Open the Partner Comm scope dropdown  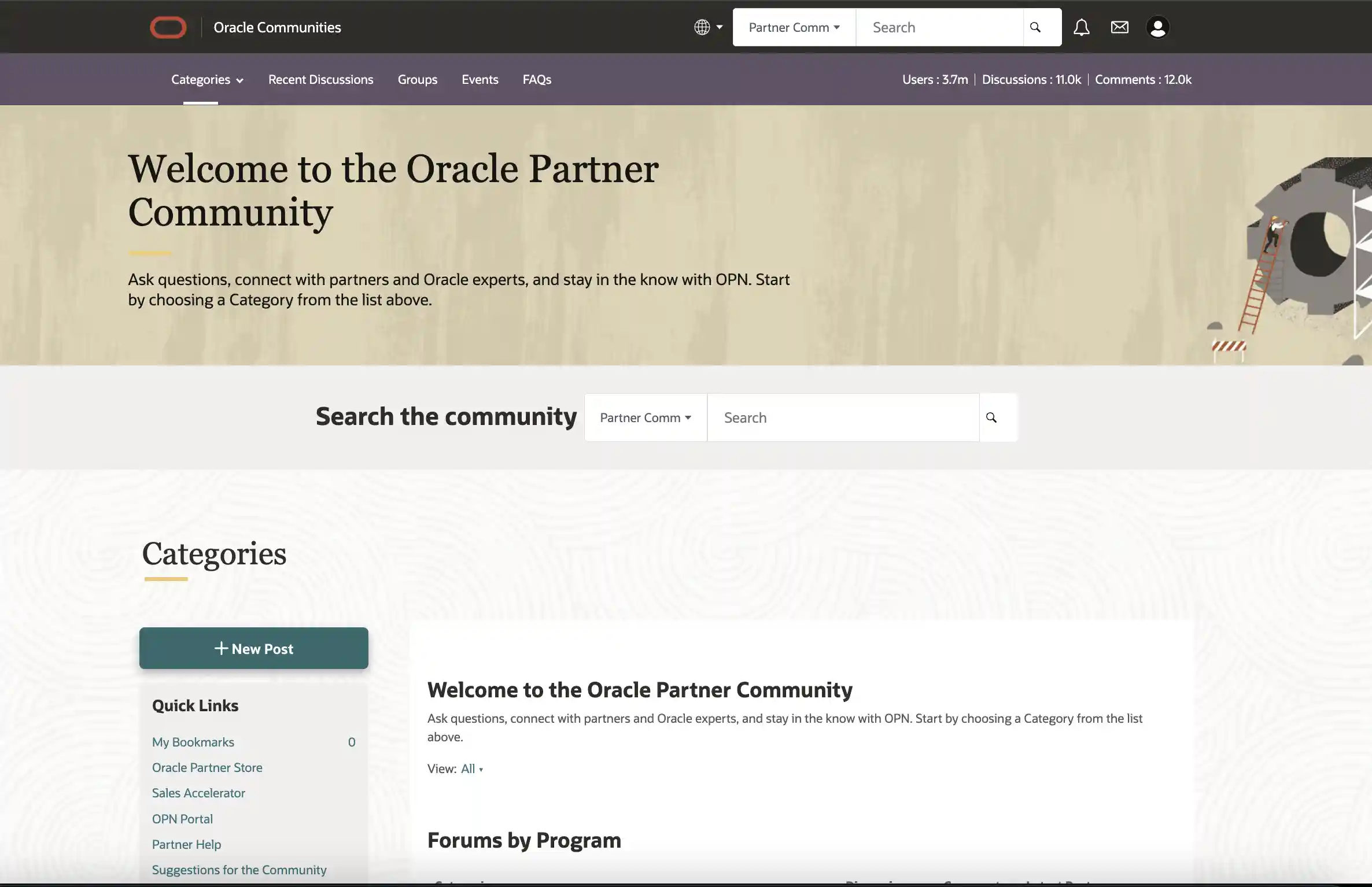794,27
